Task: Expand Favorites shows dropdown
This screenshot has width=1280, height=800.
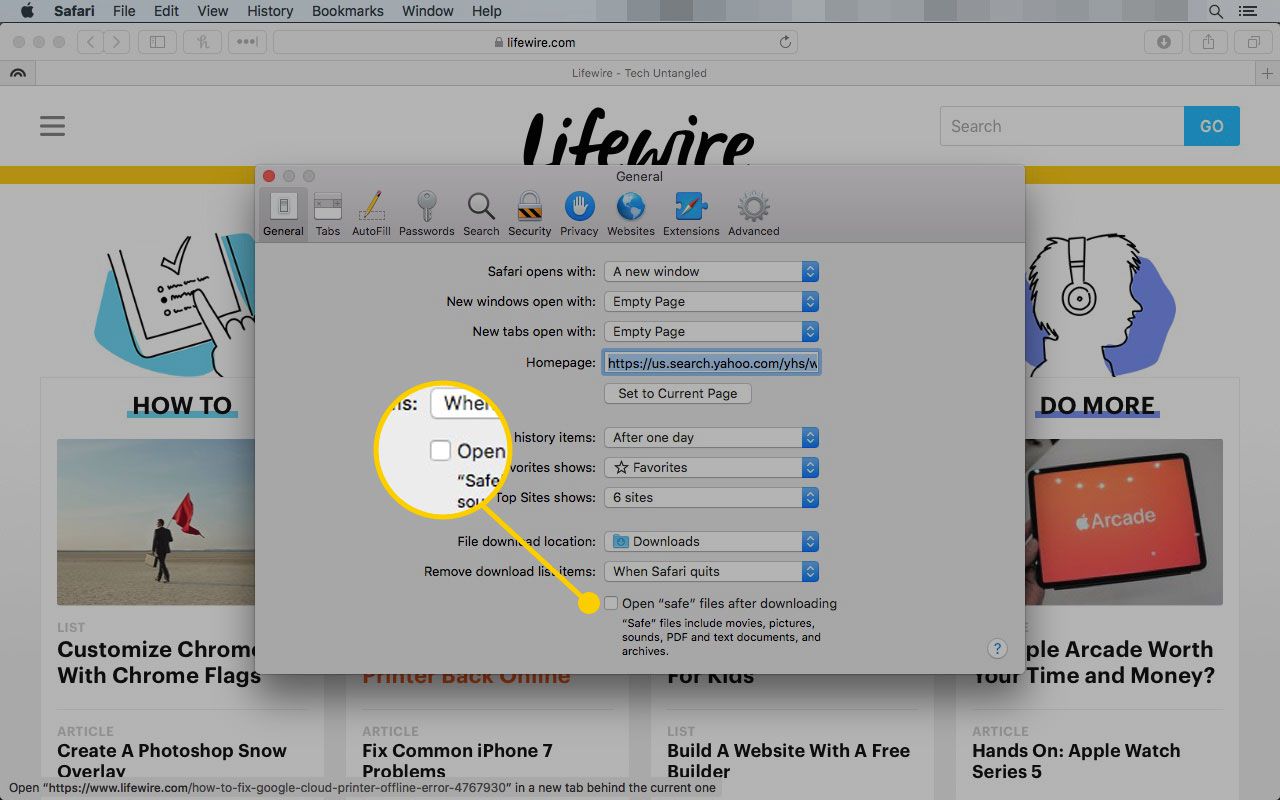Action: pos(712,467)
